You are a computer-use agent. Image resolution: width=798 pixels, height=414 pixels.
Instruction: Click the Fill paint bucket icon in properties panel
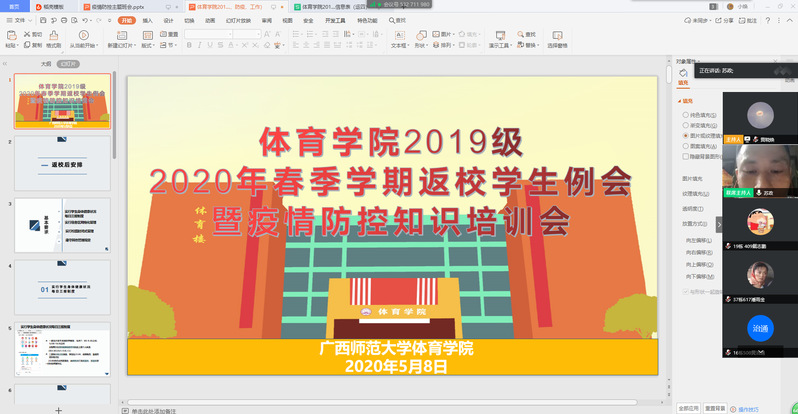[683, 75]
